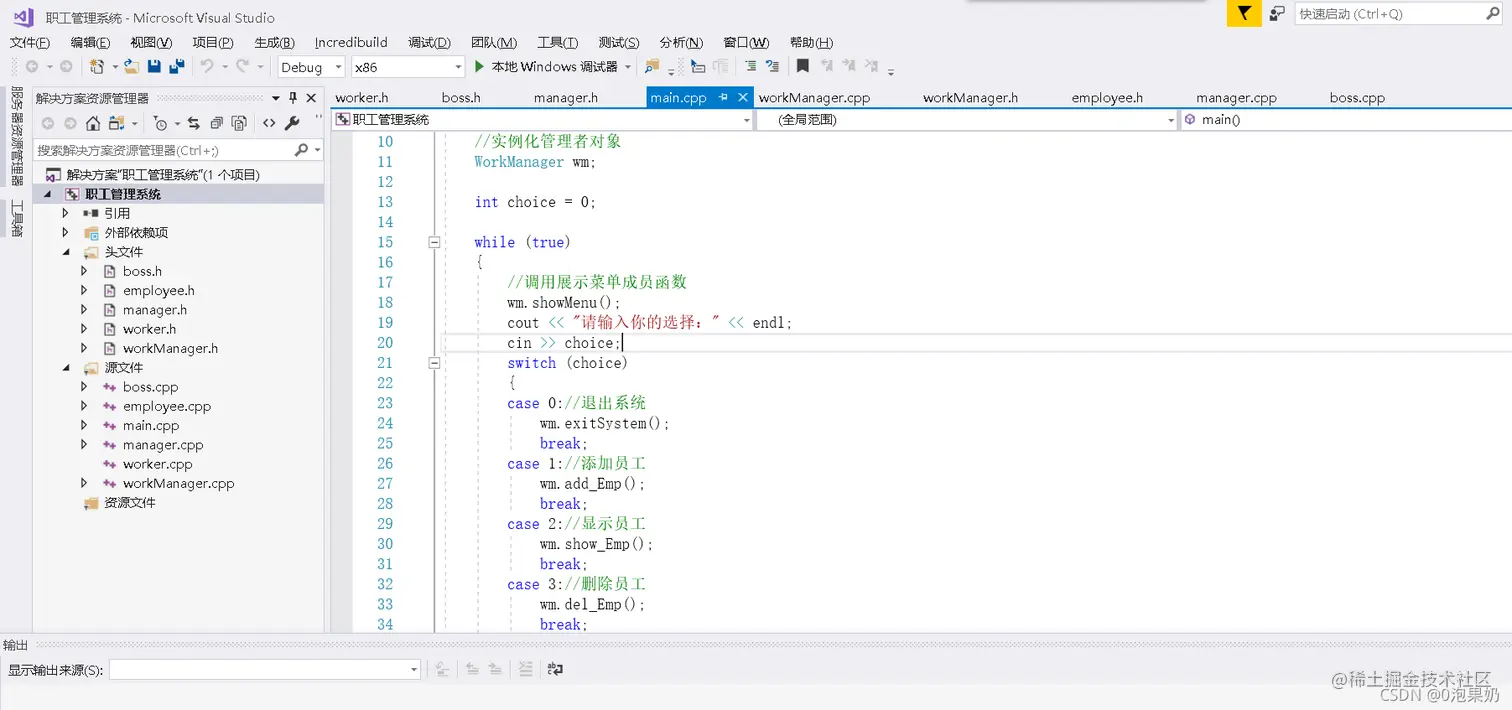The image size is (1512, 710).
Task: Uncomment selected lines toolbar icon
Action: pyautogui.click(x=772, y=66)
